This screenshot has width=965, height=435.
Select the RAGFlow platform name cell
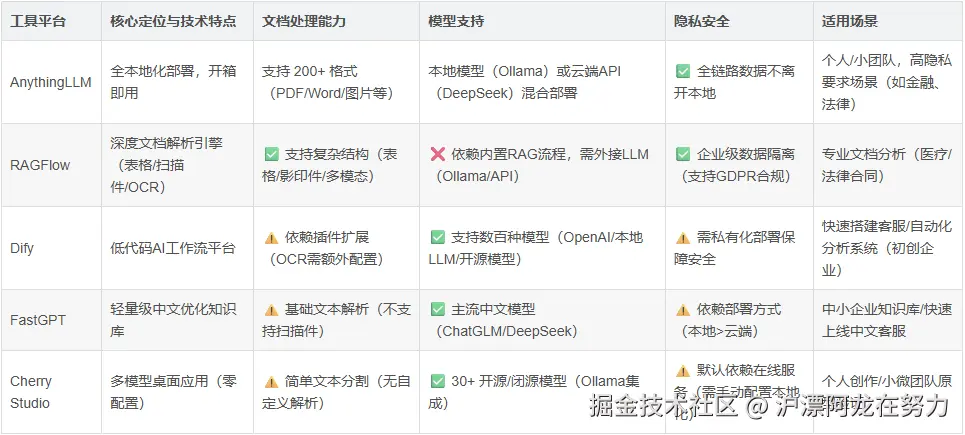click(x=51, y=166)
